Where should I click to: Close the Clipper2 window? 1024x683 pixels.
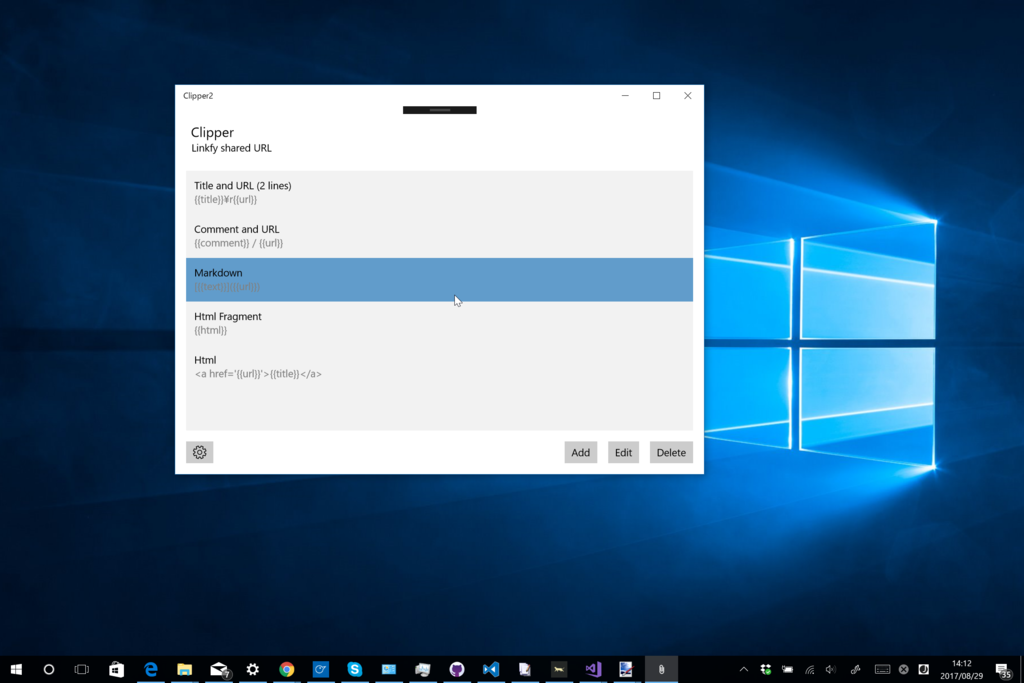click(688, 95)
